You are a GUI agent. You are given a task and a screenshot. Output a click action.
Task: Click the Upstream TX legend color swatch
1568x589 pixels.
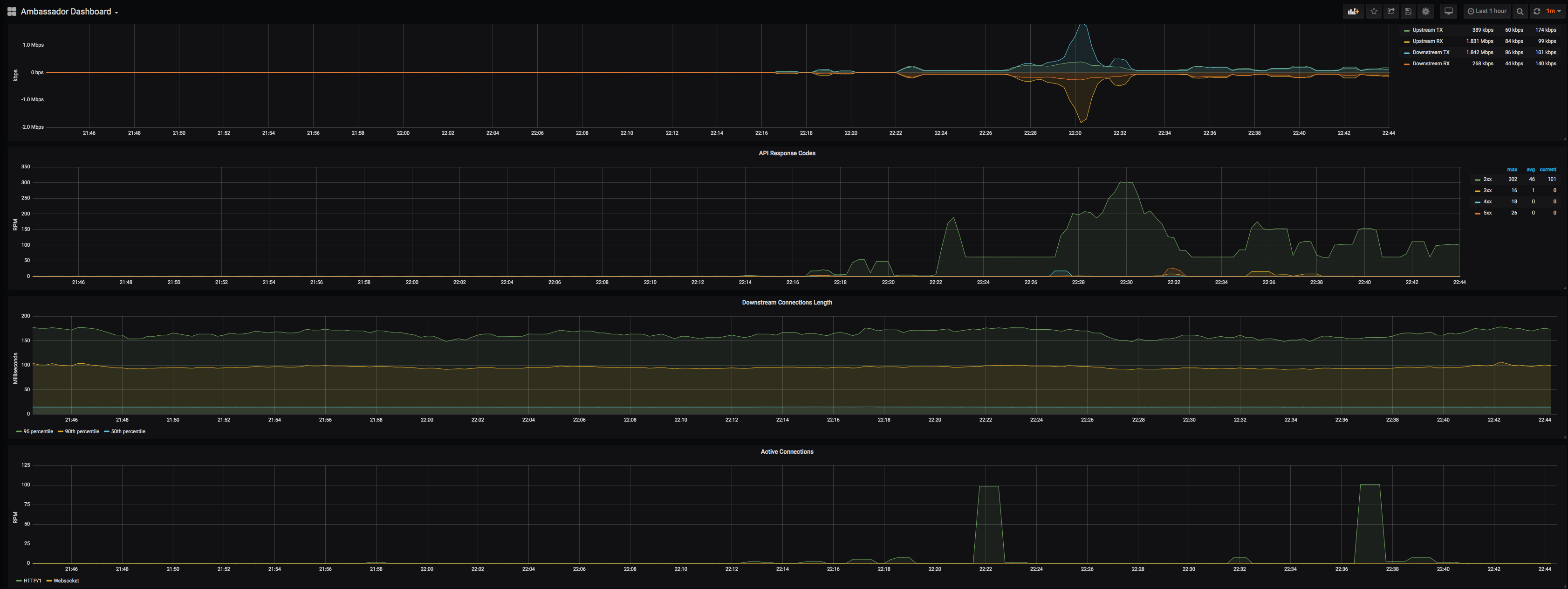pyautogui.click(x=1407, y=30)
